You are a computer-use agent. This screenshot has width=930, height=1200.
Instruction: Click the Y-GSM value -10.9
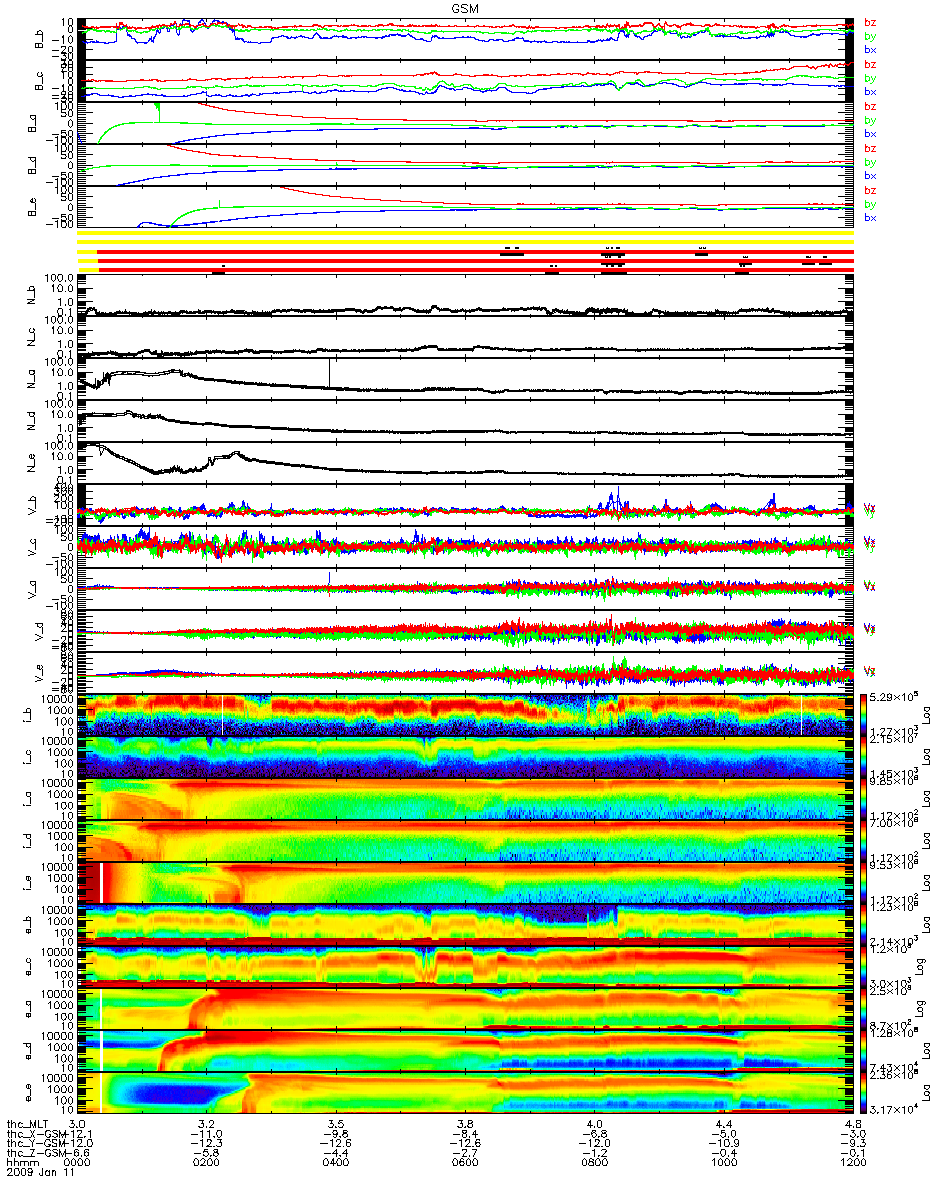[x=723, y=1145]
